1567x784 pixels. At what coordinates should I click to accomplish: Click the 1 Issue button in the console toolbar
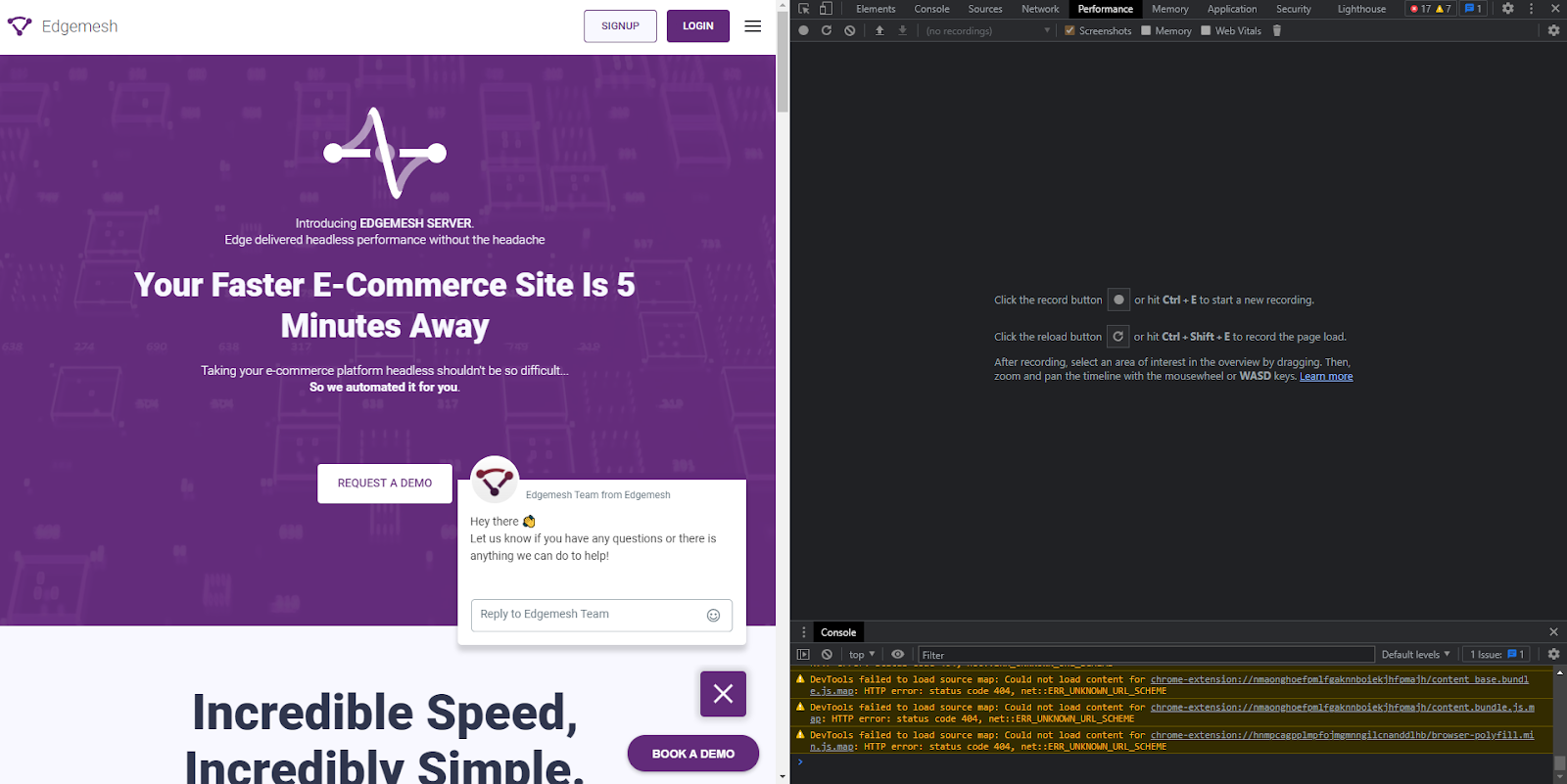pos(1496,654)
